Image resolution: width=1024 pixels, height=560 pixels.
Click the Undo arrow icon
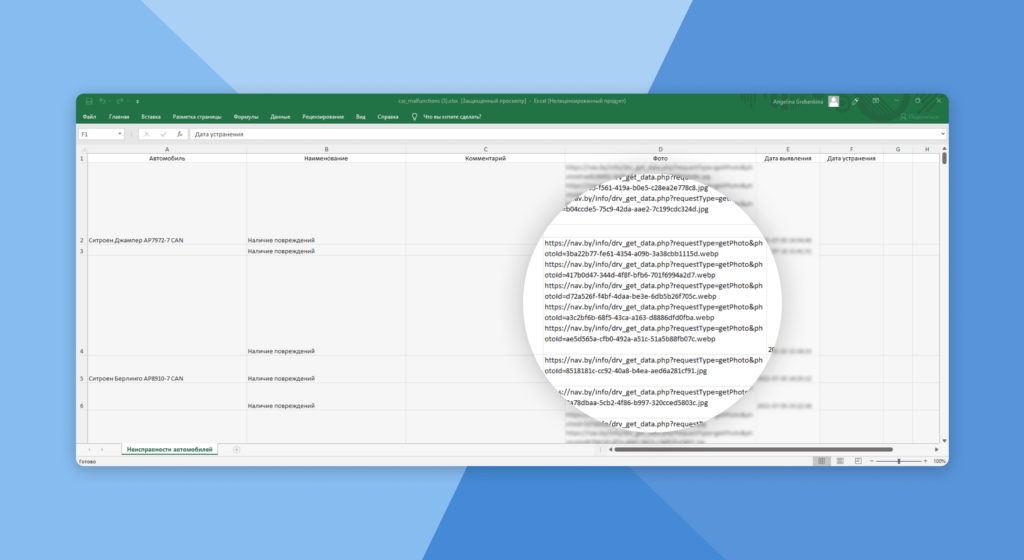[103, 101]
